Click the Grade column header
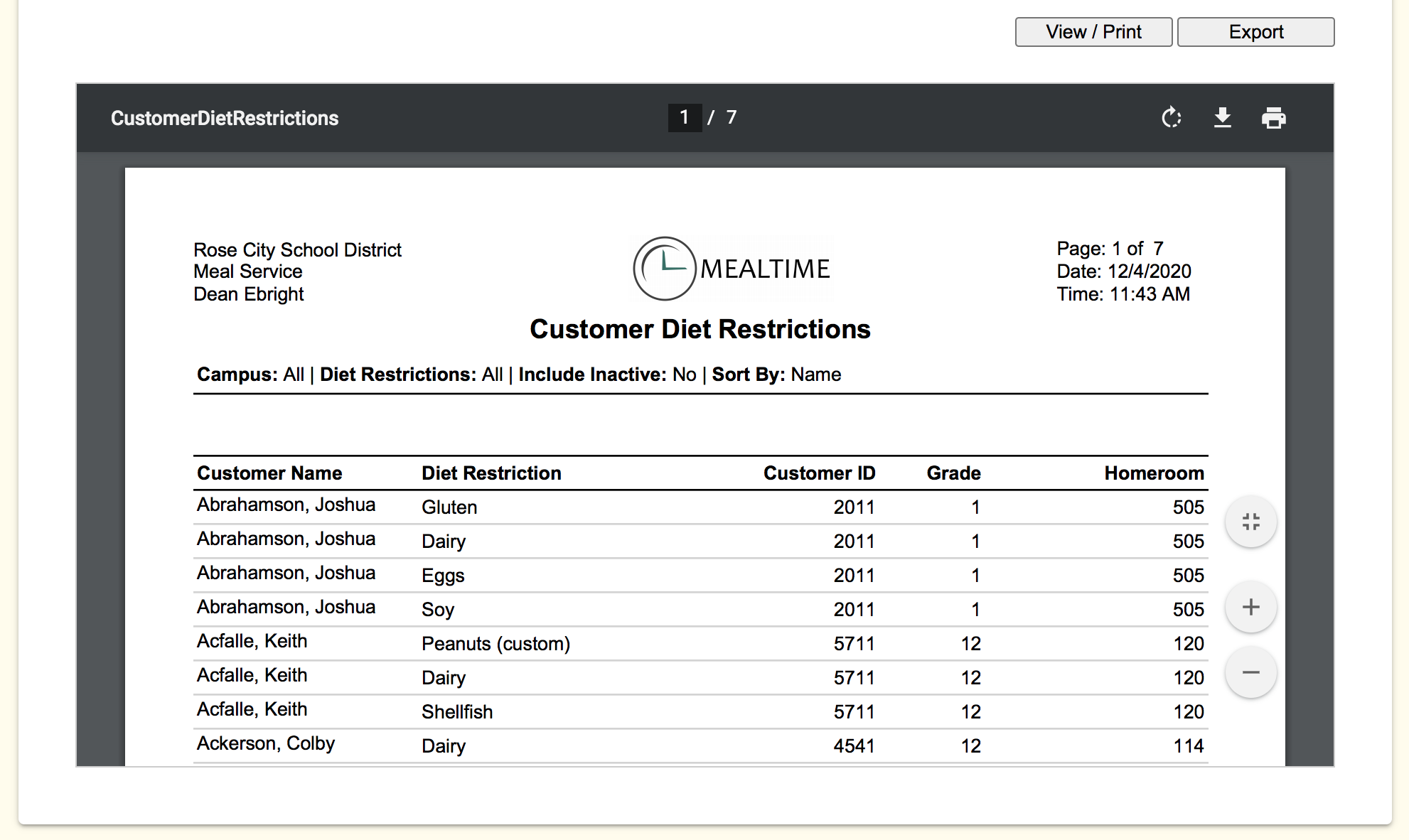 point(953,473)
